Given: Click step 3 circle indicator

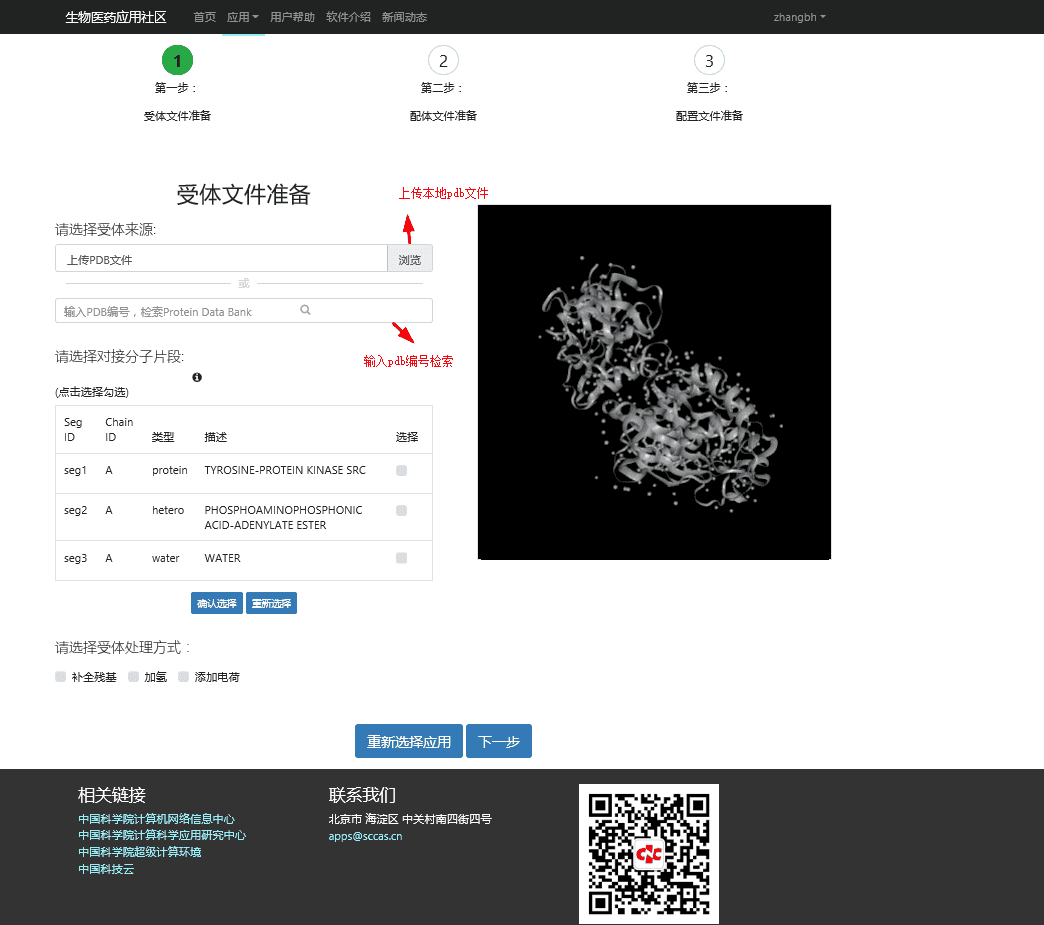Looking at the screenshot, I should pos(709,61).
